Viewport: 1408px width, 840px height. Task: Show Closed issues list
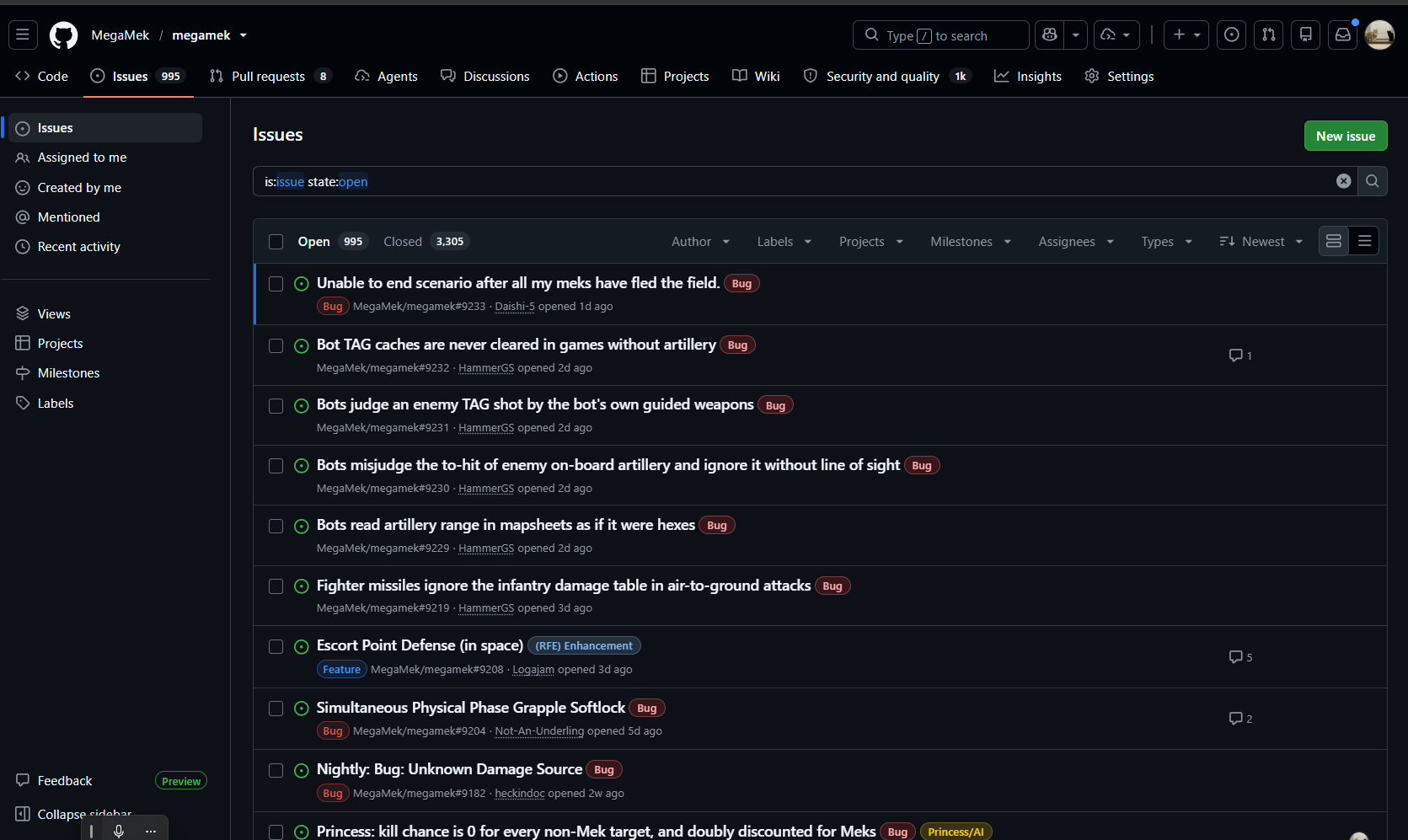point(426,242)
